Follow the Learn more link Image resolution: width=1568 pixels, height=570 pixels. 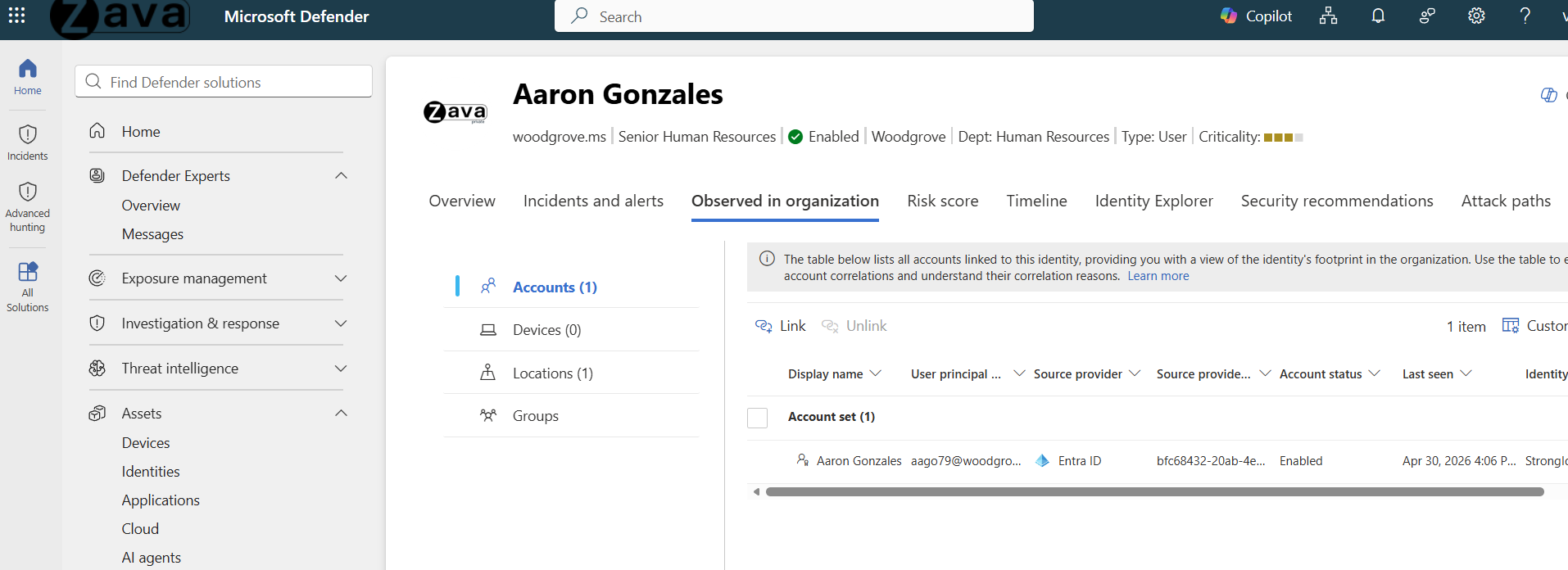point(1158,276)
